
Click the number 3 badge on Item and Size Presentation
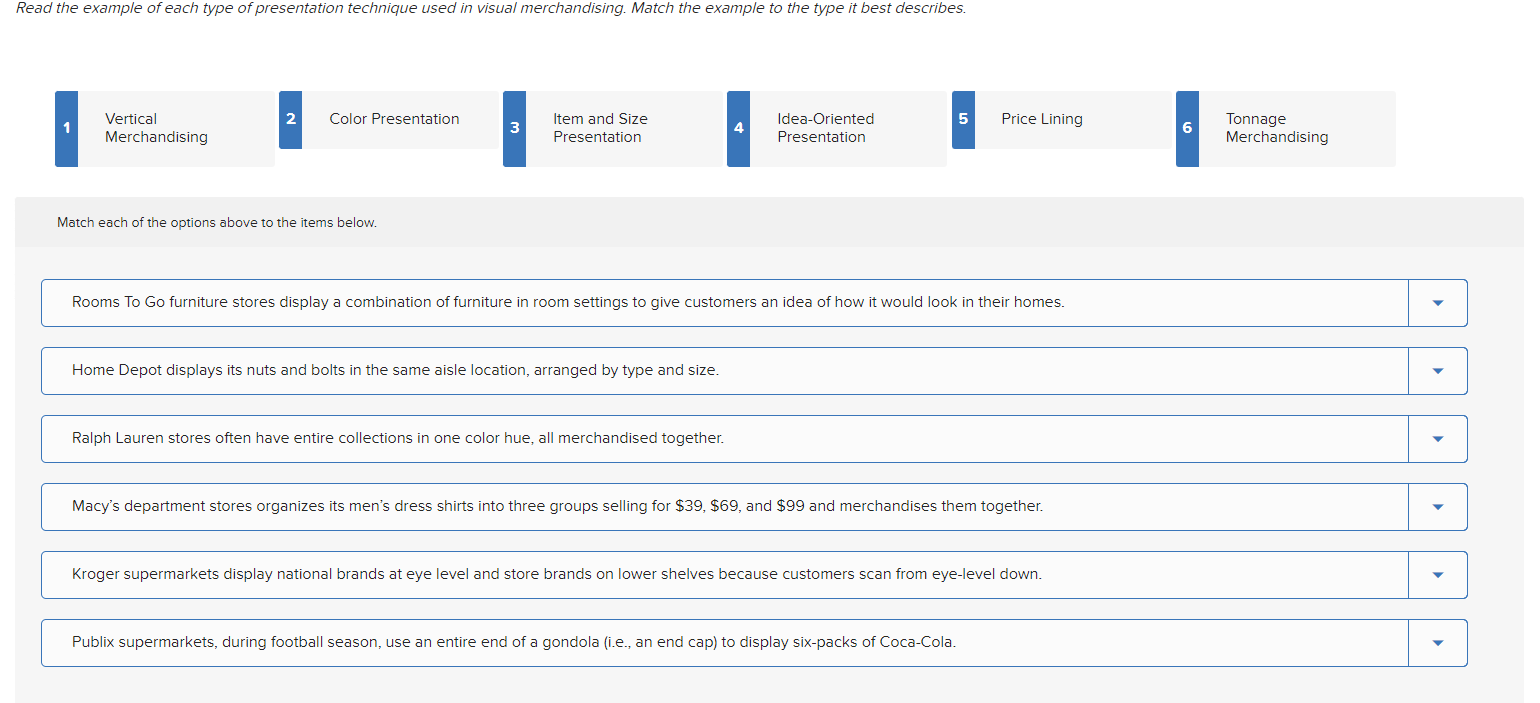514,128
